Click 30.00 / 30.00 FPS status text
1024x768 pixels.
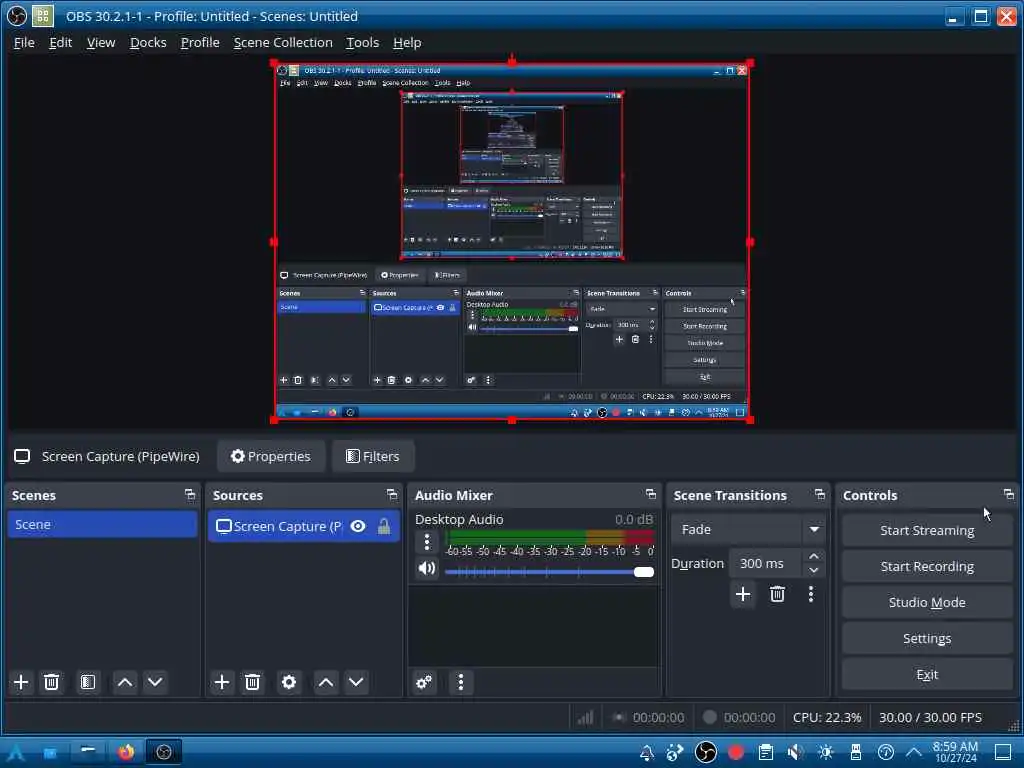930,717
